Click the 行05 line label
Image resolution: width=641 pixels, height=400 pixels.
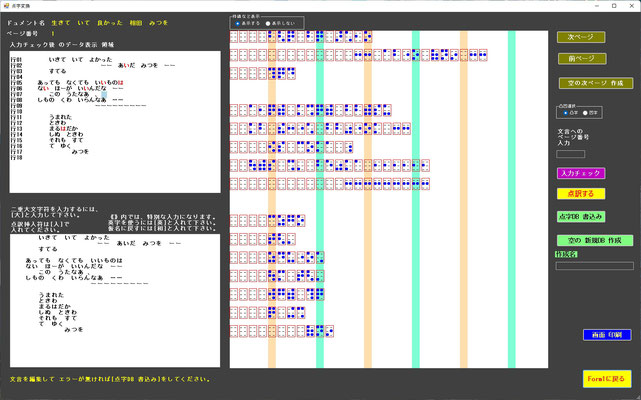tap(16, 83)
